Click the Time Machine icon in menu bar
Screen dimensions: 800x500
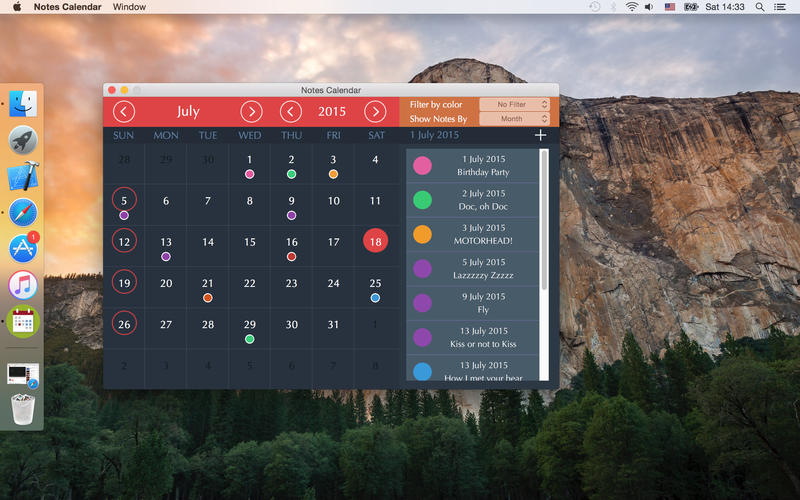click(x=594, y=7)
